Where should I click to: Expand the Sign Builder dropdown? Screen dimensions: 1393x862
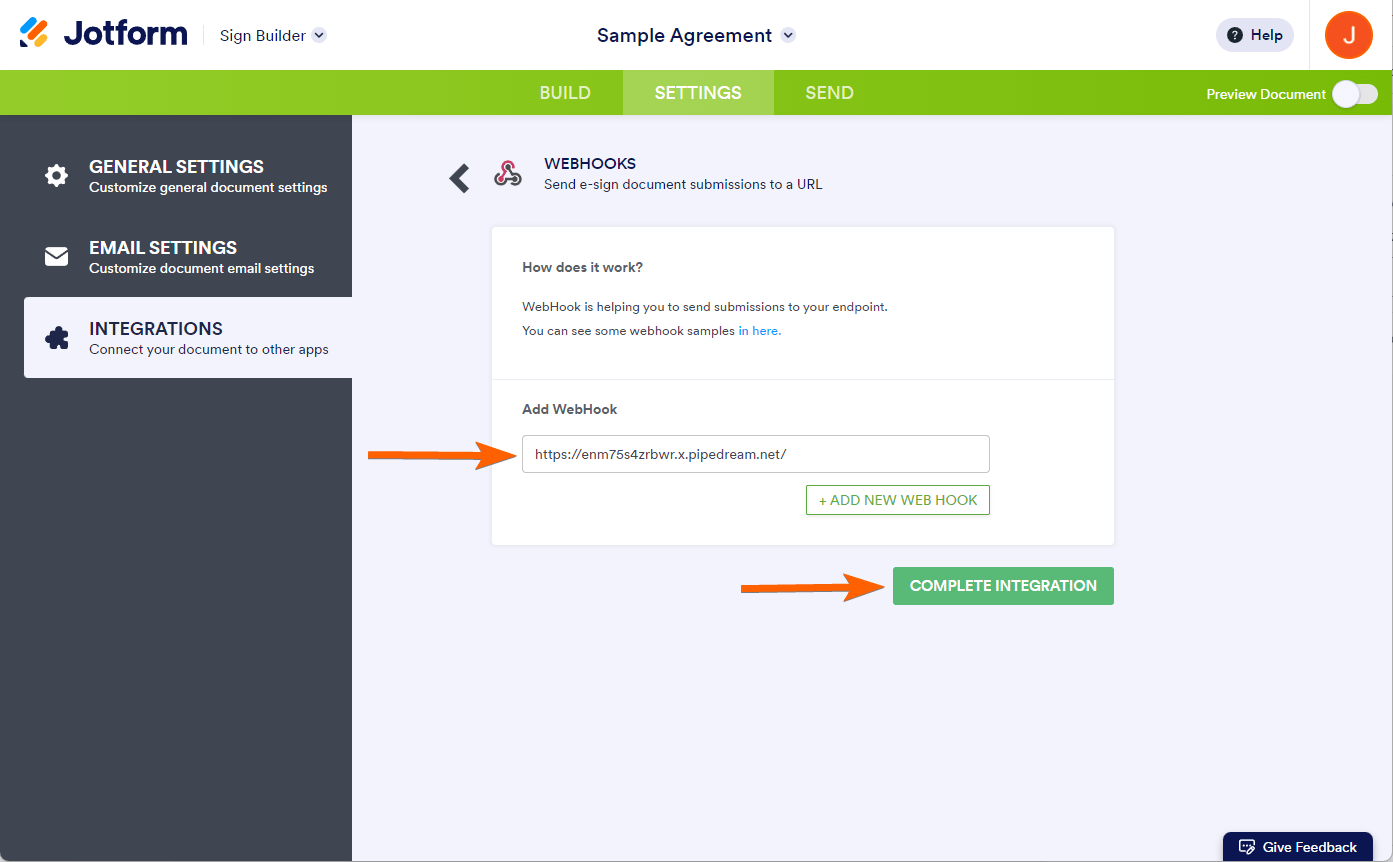319,35
